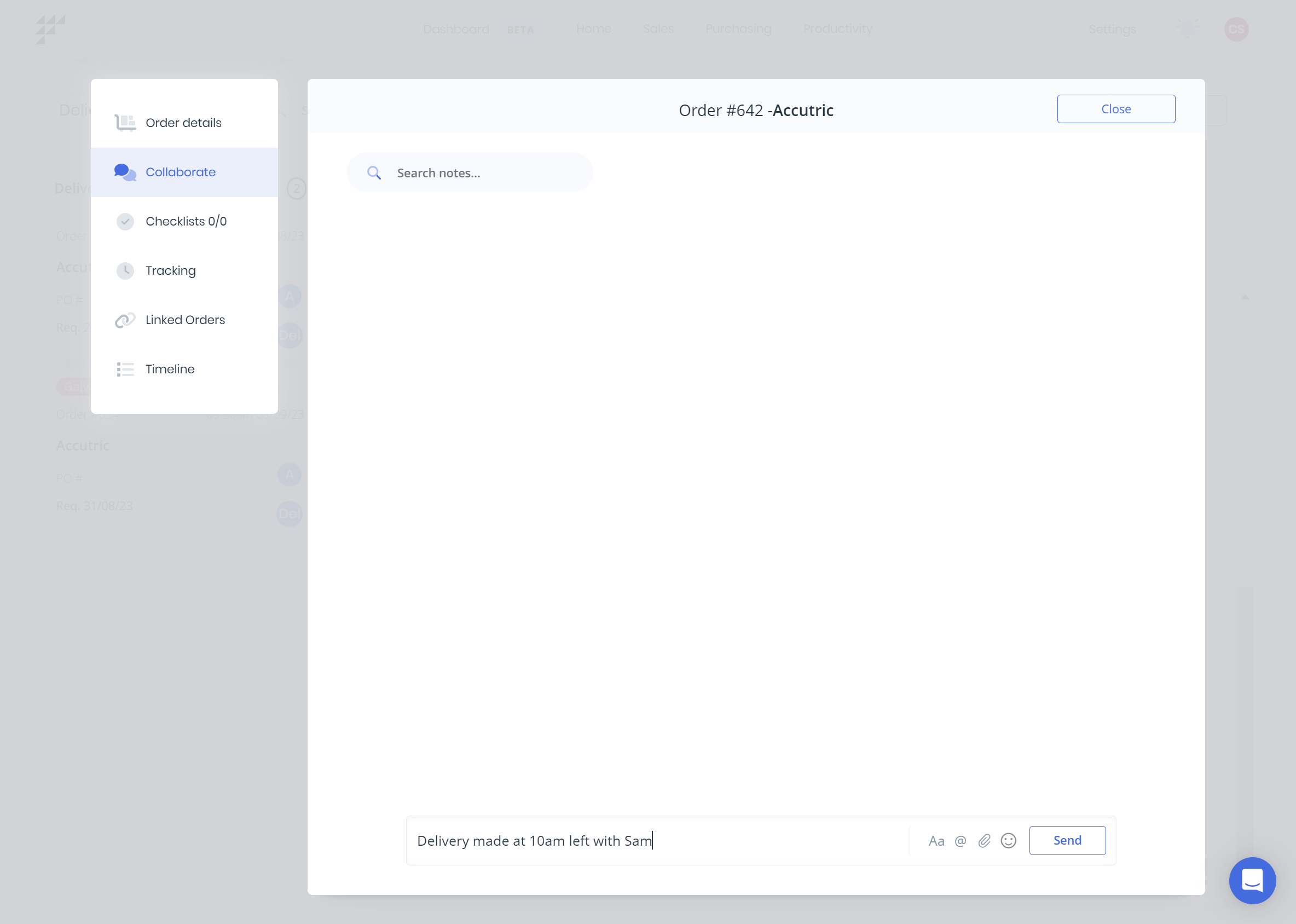Image resolution: width=1296 pixels, height=924 pixels.
Task: Expand Timeline section in sidebar
Action: (x=168, y=369)
